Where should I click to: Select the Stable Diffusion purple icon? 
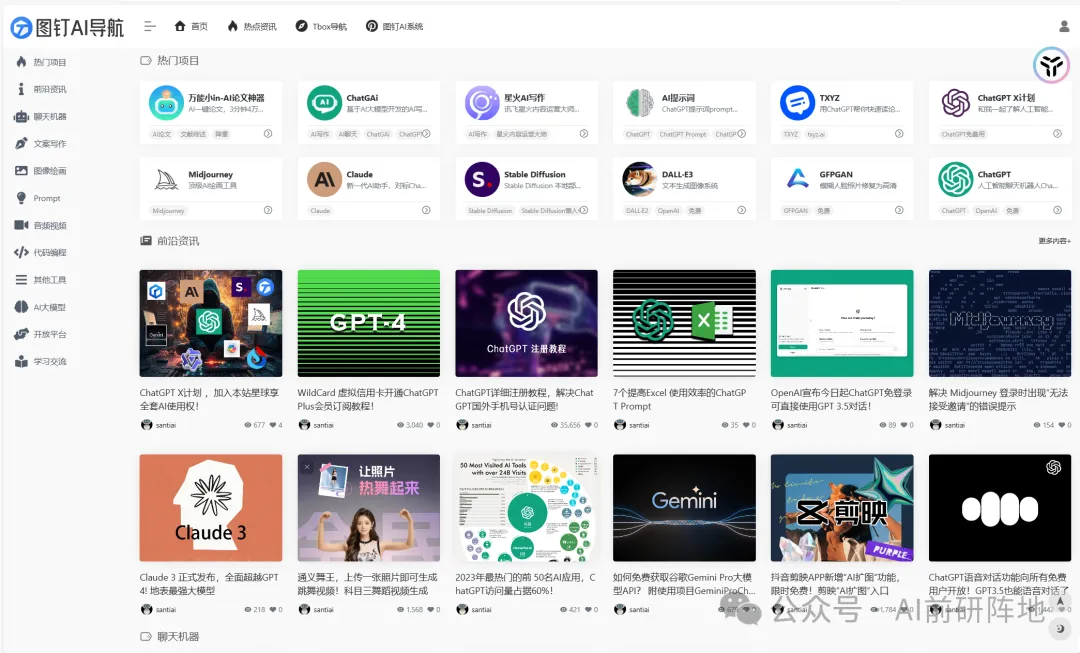482,180
